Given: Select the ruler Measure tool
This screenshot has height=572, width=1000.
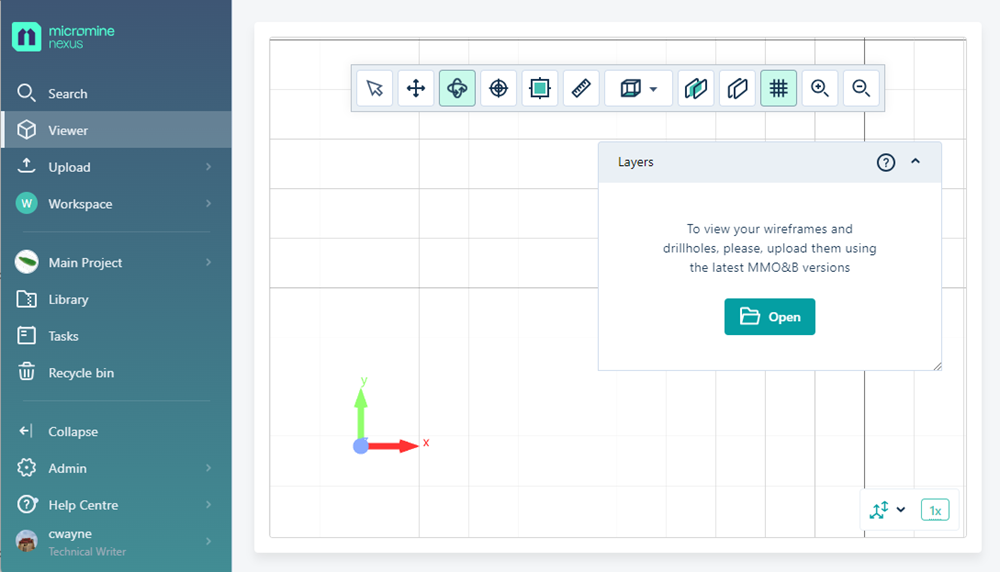Looking at the screenshot, I should tap(581, 88).
